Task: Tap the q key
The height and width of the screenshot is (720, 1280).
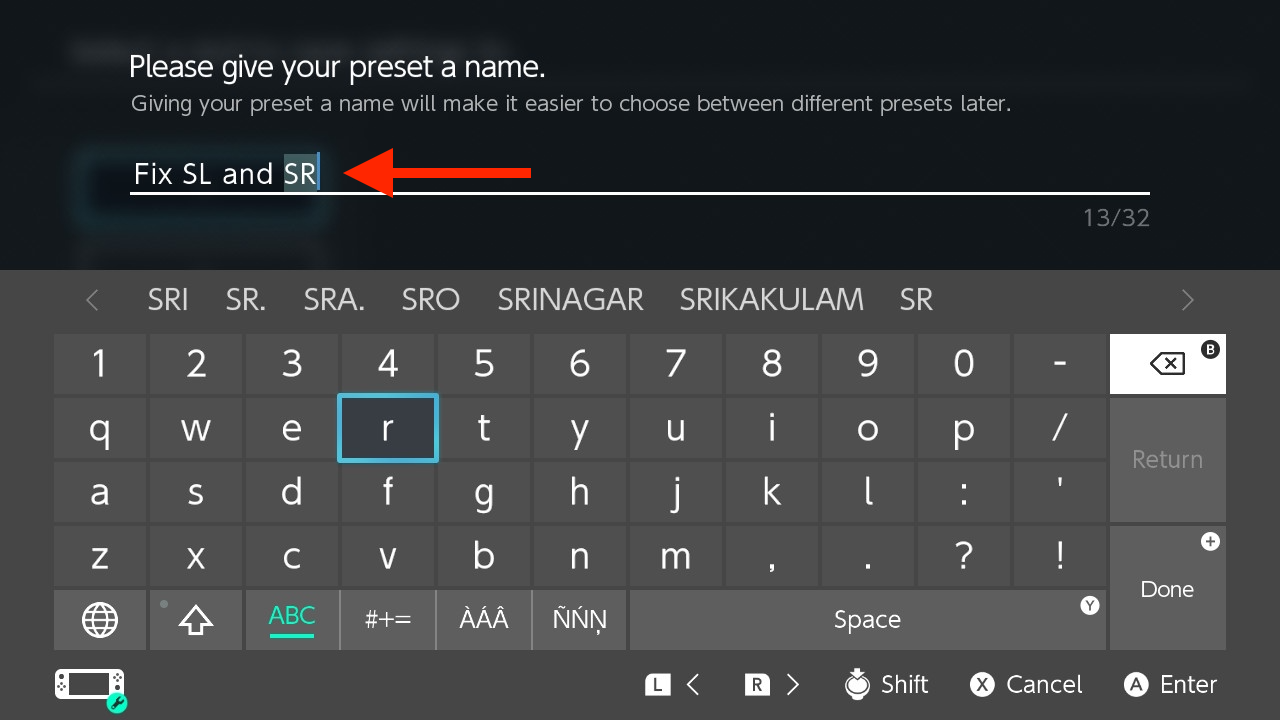Action: pos(100,428)
